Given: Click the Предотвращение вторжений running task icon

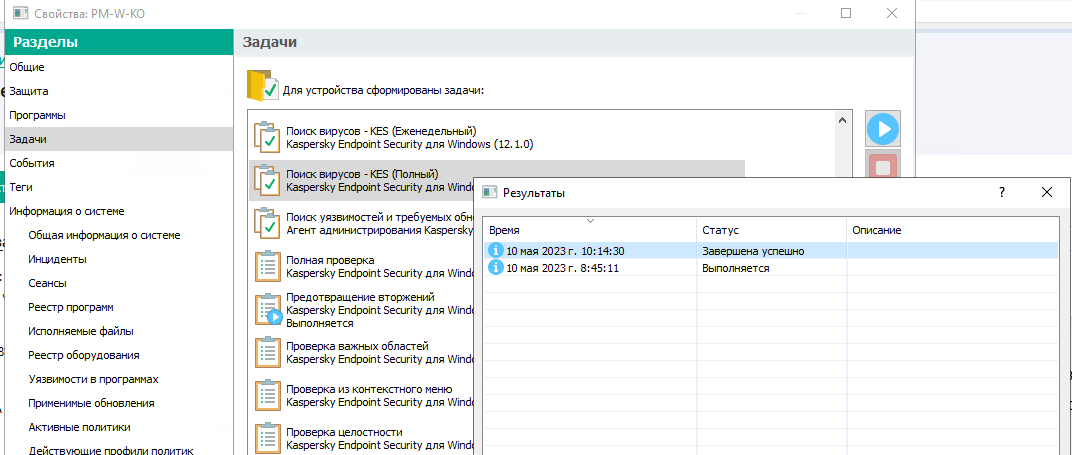Looking at the screenshot, I should pyautogui.click(x=266, y=310).
